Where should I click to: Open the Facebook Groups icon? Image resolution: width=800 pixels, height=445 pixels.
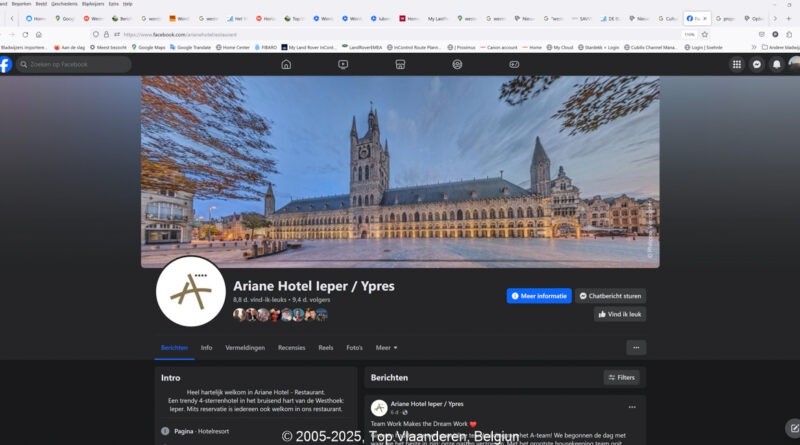(x=457, y=64)
